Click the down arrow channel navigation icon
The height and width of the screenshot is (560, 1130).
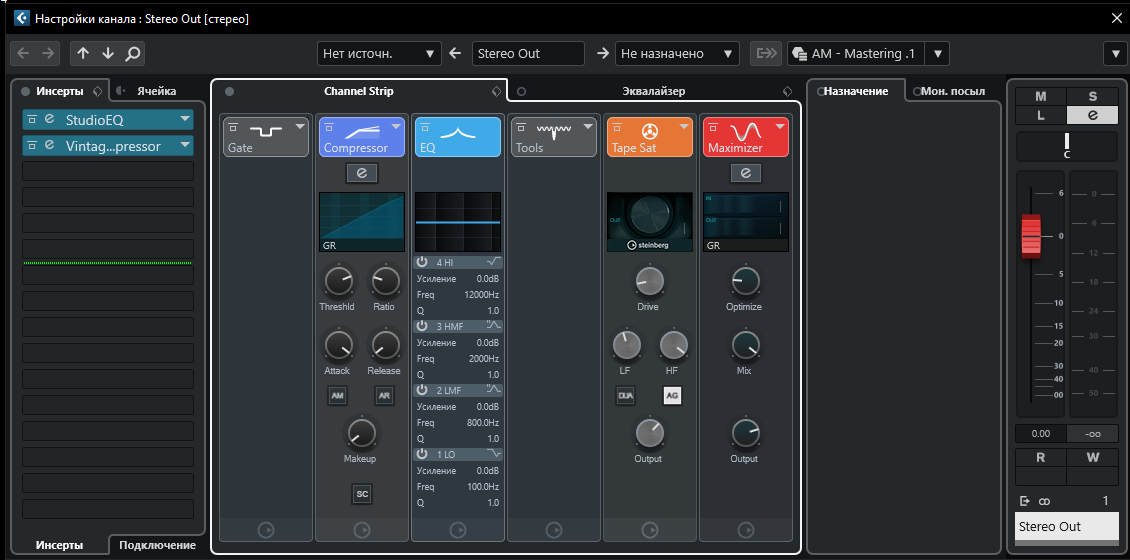click(x=107, y=53)
